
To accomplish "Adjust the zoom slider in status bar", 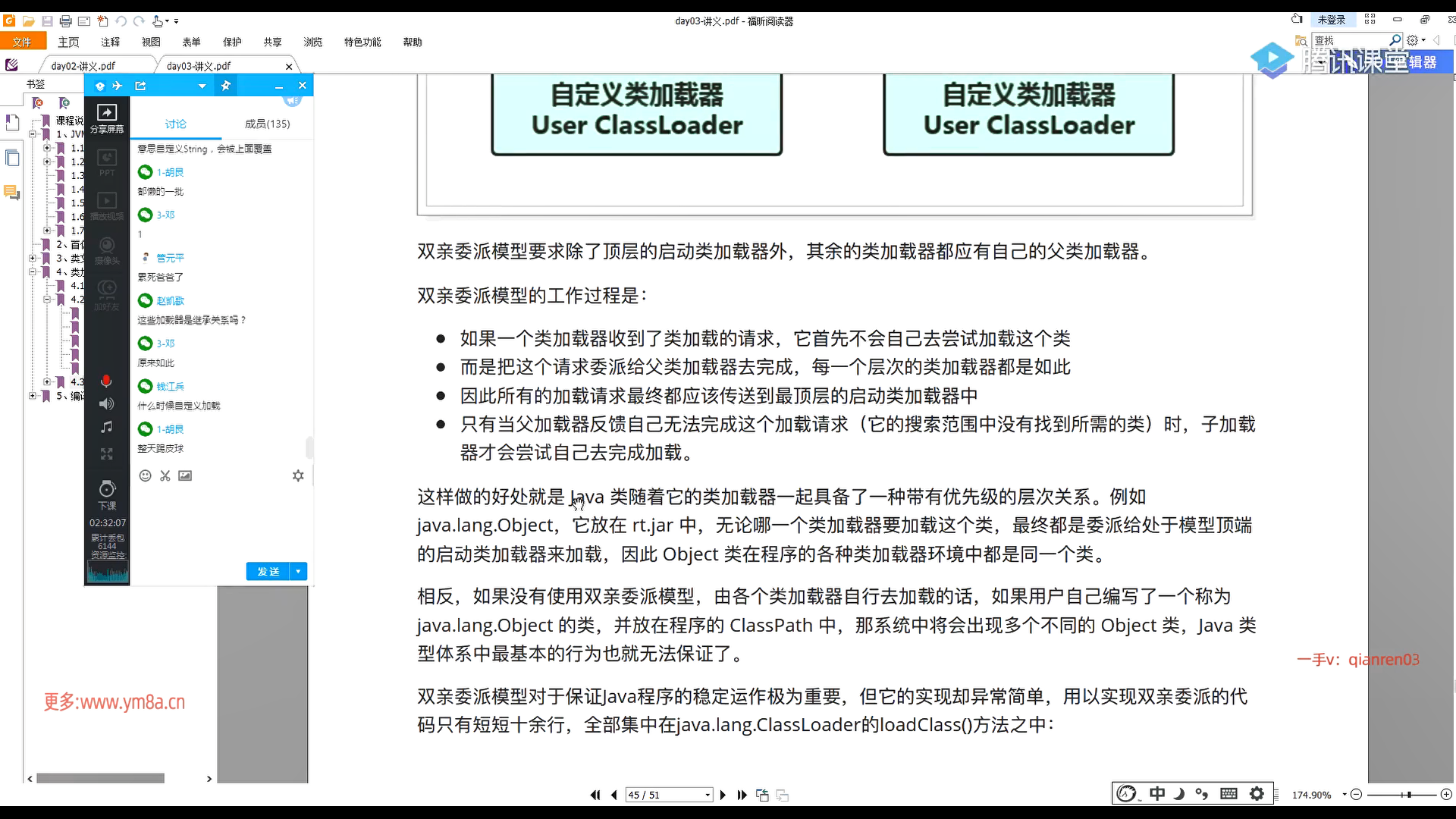I will pyautogui.click(x=1407, y=795).
